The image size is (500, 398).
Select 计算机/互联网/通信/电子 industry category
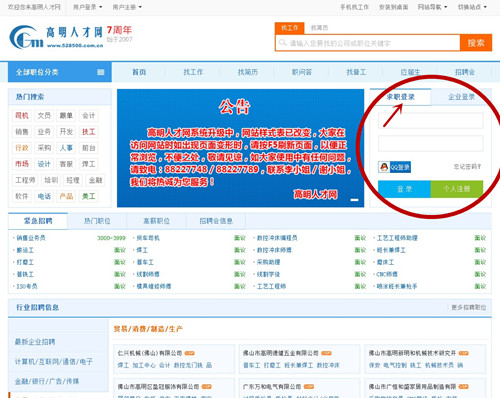point(54,361)
